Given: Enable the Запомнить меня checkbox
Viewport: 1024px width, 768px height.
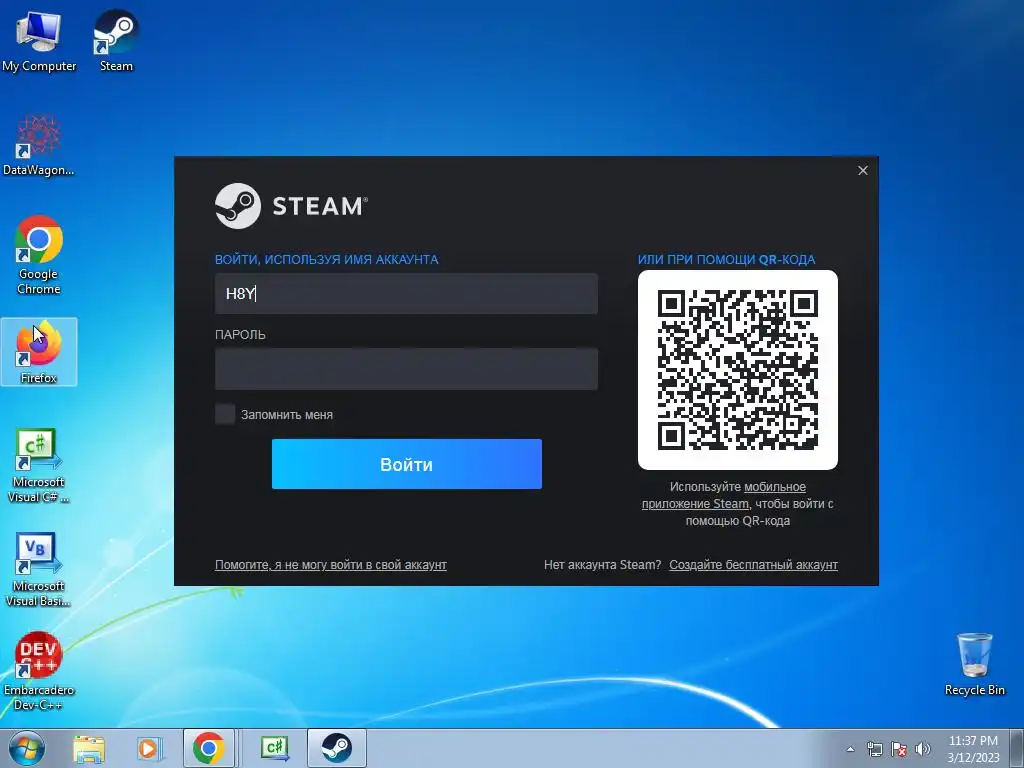Looking at the screenshot, I should coord(225,414).
